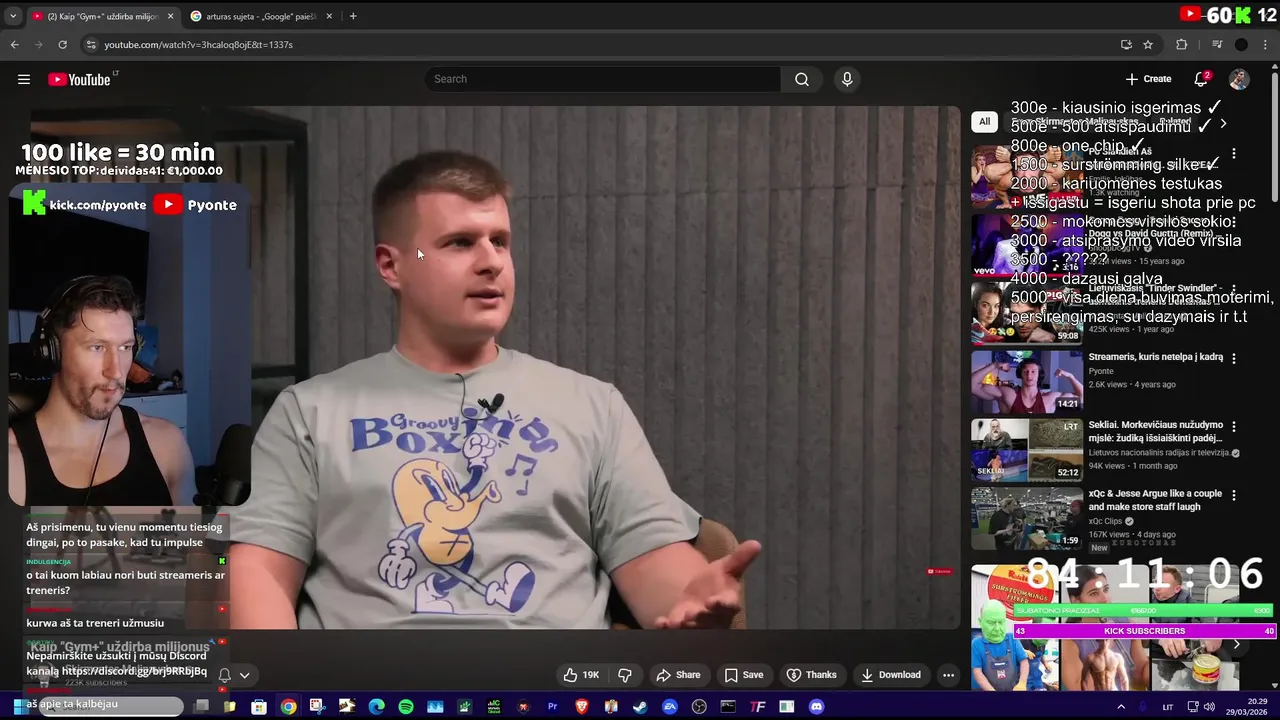Open the notifications bell

click(1201, 79)
